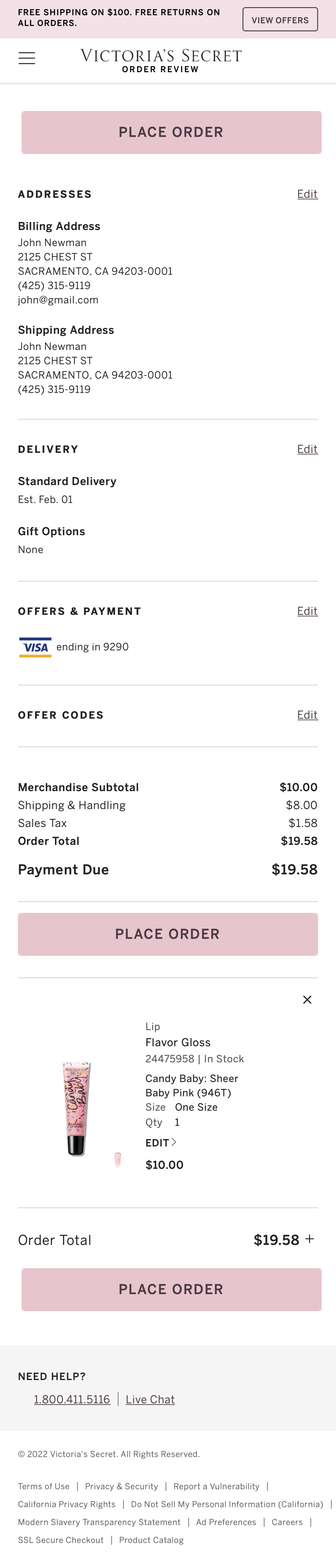Open the Terms of Use page
Viewport: 336px width, 1568px height.
pyautogui.click(x=44, y=1486)
